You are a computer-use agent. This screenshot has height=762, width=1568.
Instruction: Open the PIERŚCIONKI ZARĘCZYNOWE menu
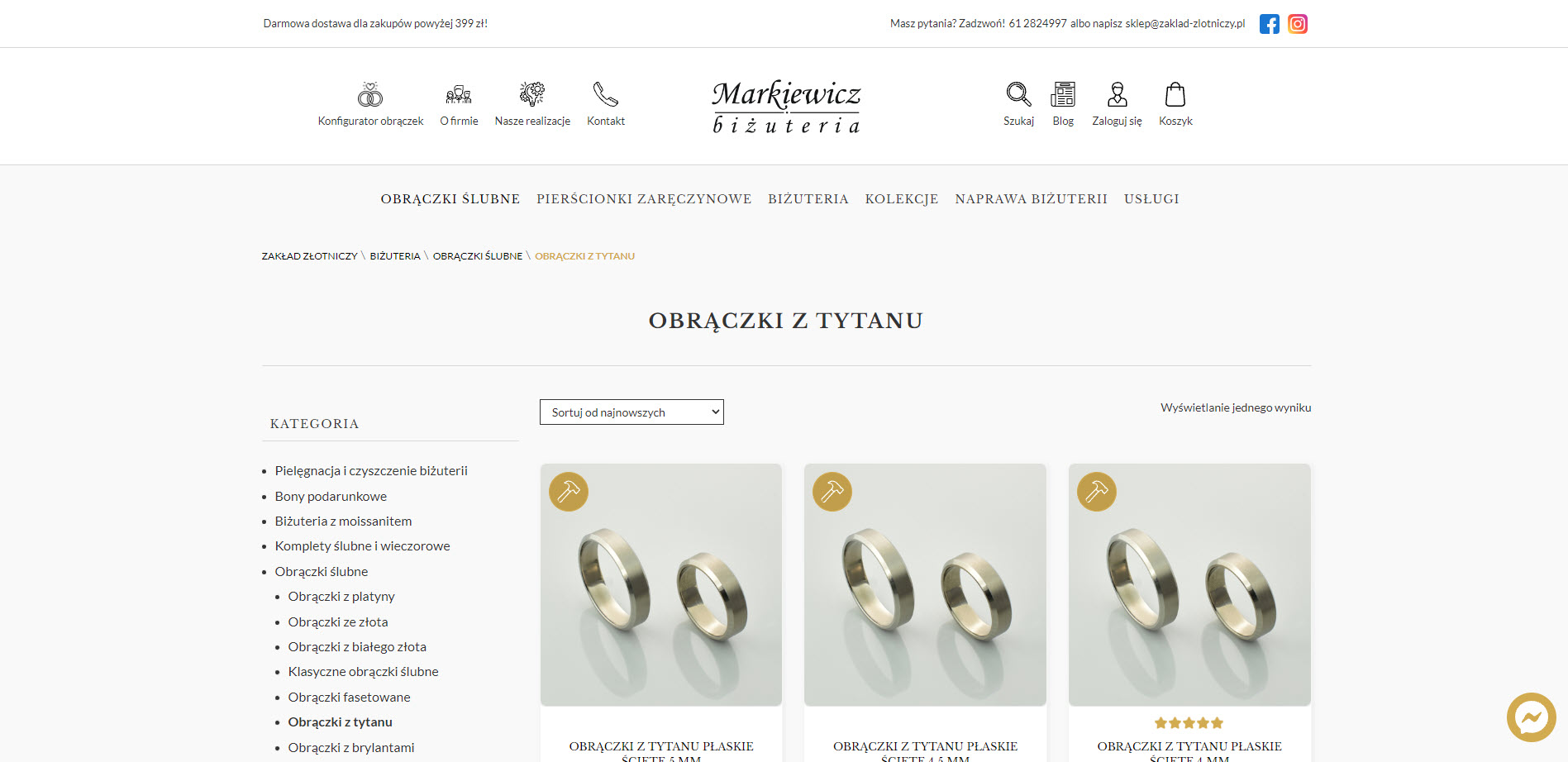(644, 199)
